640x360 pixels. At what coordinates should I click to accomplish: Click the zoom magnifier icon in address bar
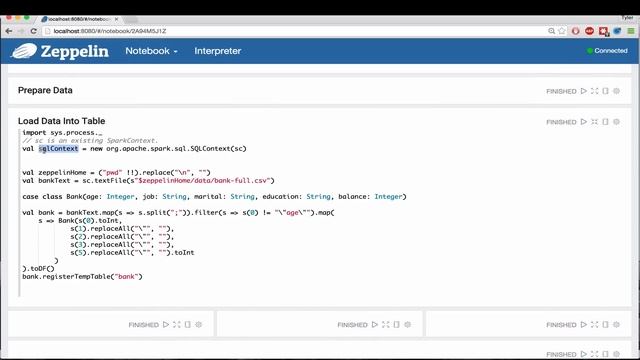(x=551, y=31)
